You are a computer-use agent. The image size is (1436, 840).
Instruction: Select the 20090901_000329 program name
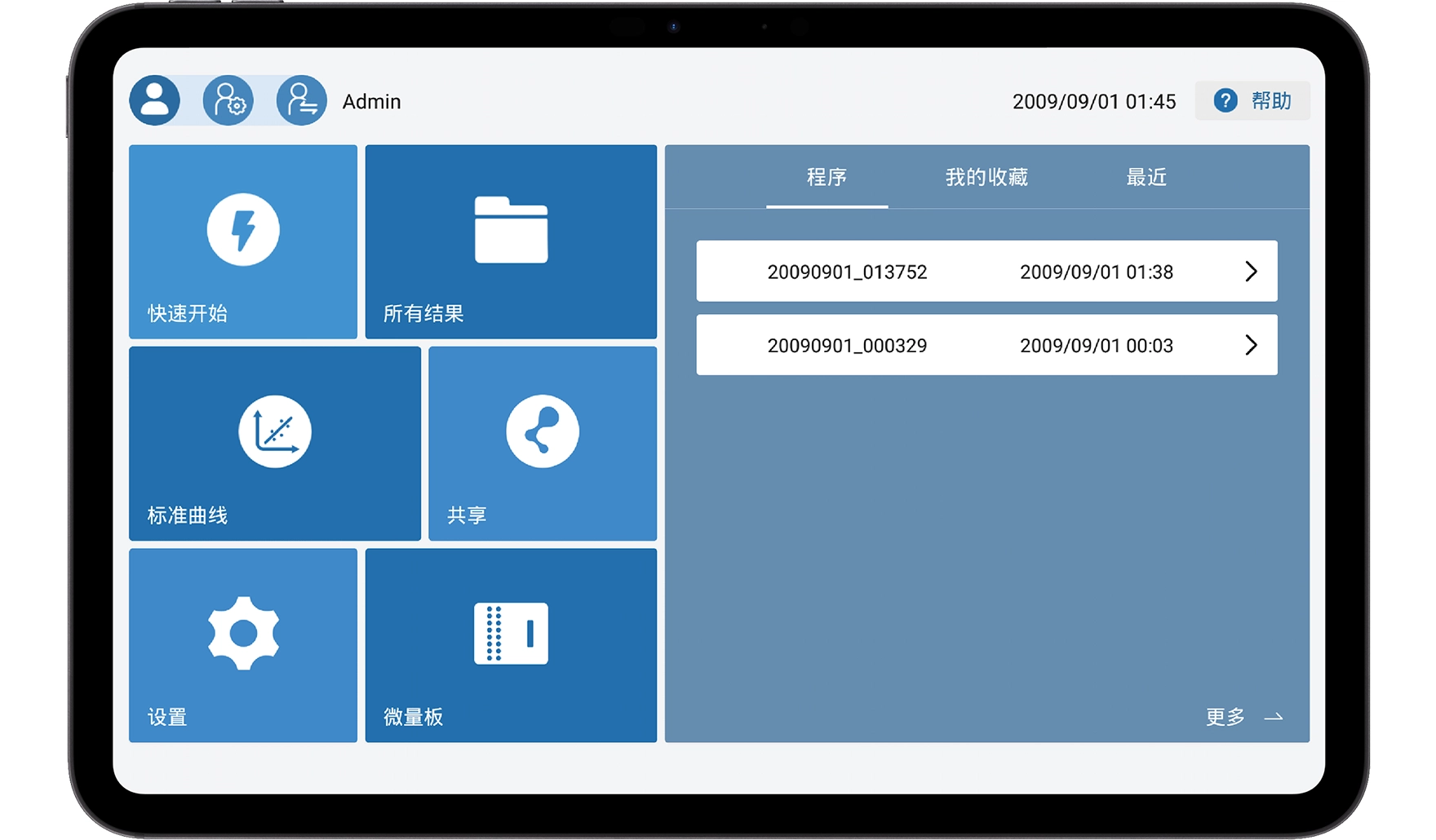tap(847, 345)
